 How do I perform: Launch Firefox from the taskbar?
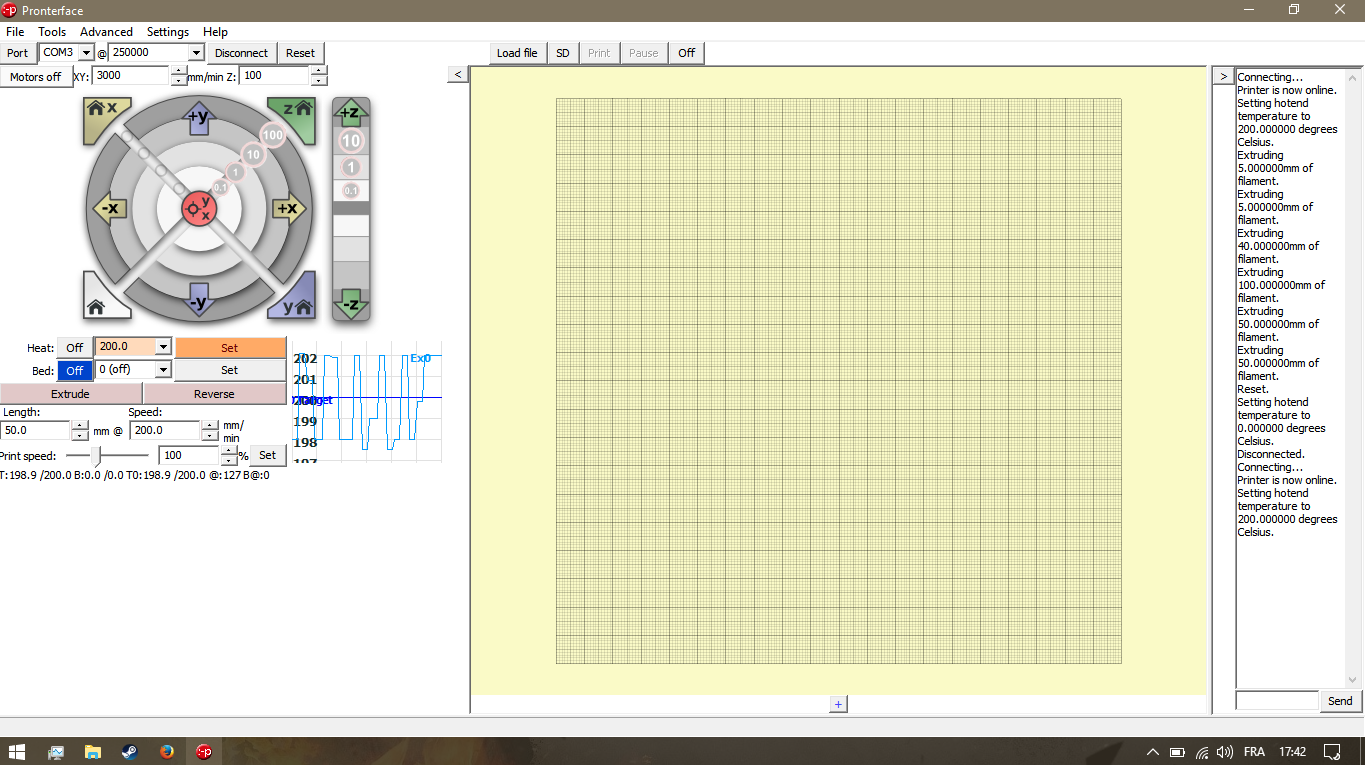pyautogui.click(x=167, y=752)
